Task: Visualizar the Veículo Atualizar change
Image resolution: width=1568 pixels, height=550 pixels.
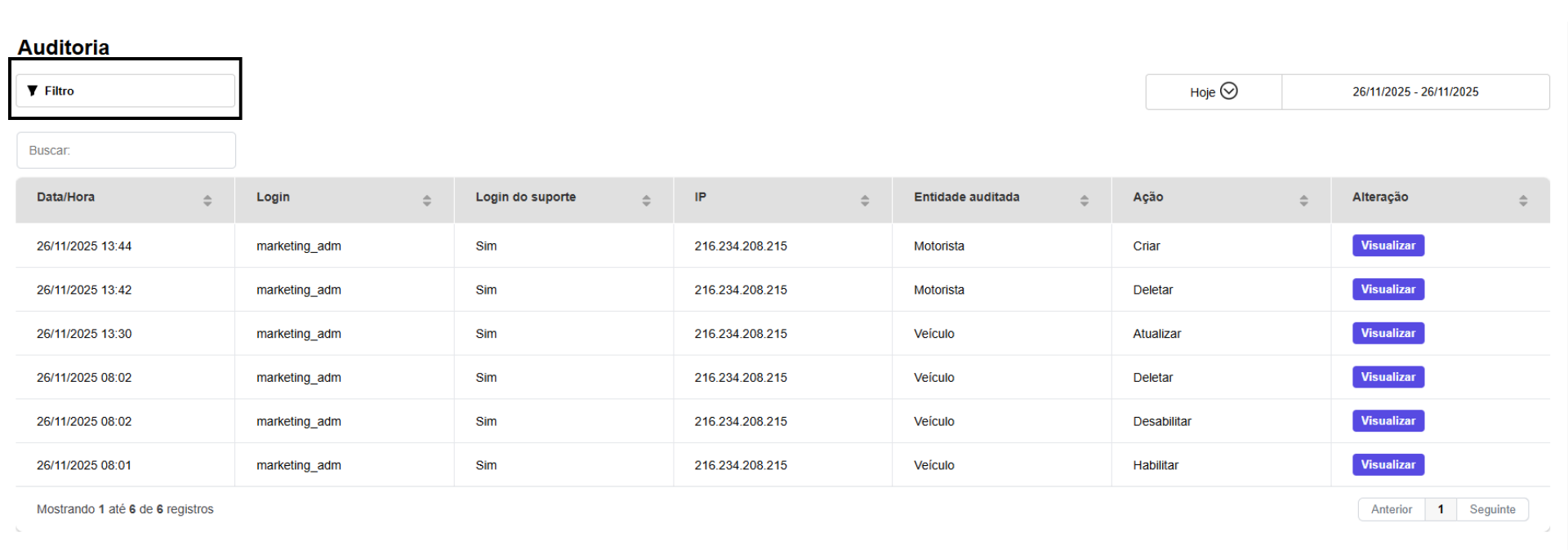Action: pos(1388,333)
